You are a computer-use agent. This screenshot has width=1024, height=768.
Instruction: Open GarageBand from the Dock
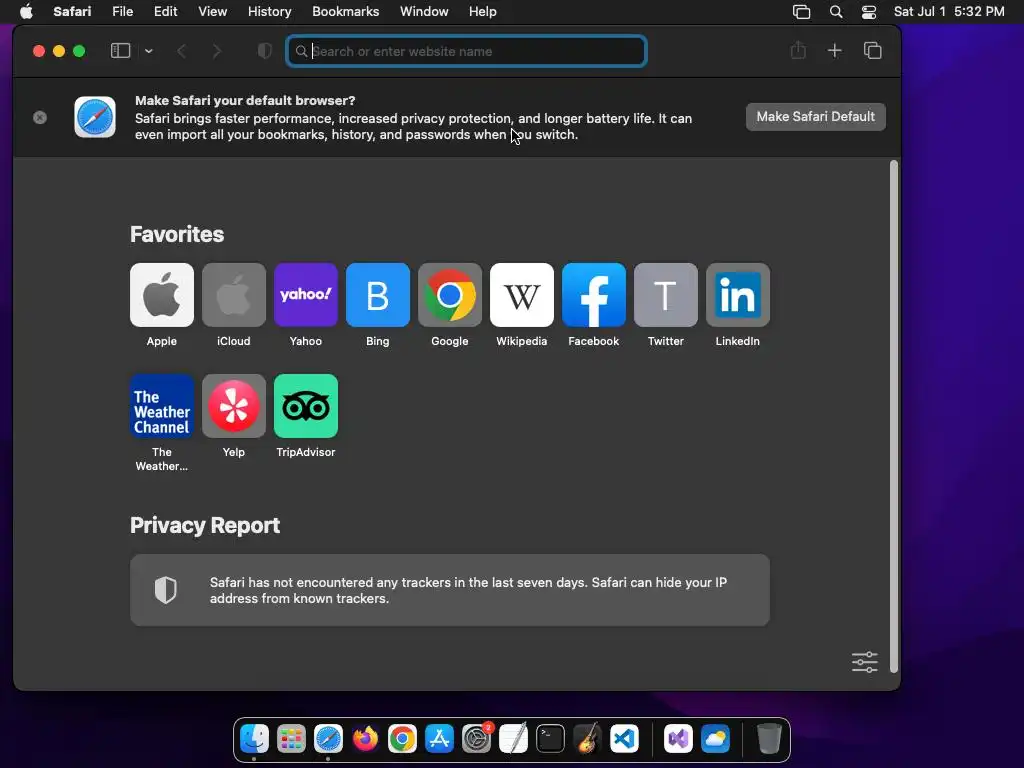(x=587, y=739)
